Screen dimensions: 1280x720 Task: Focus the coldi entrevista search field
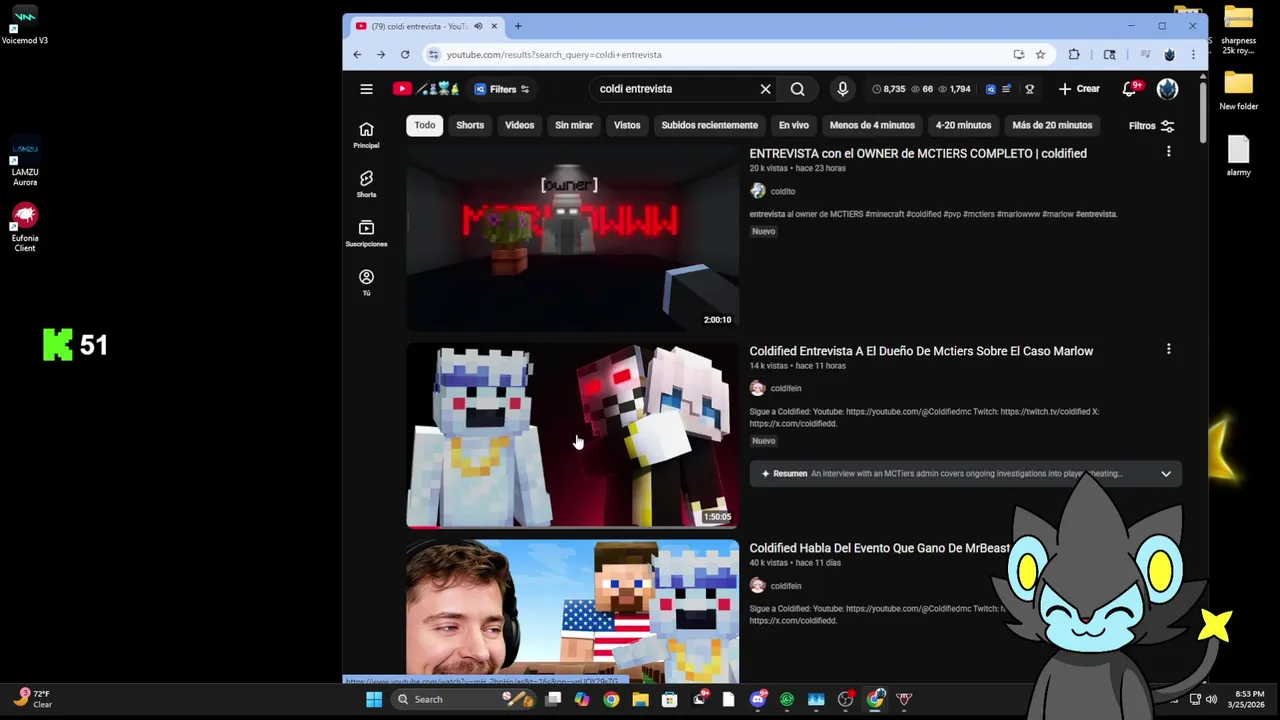pyautogui.click(x=675, y=89)
